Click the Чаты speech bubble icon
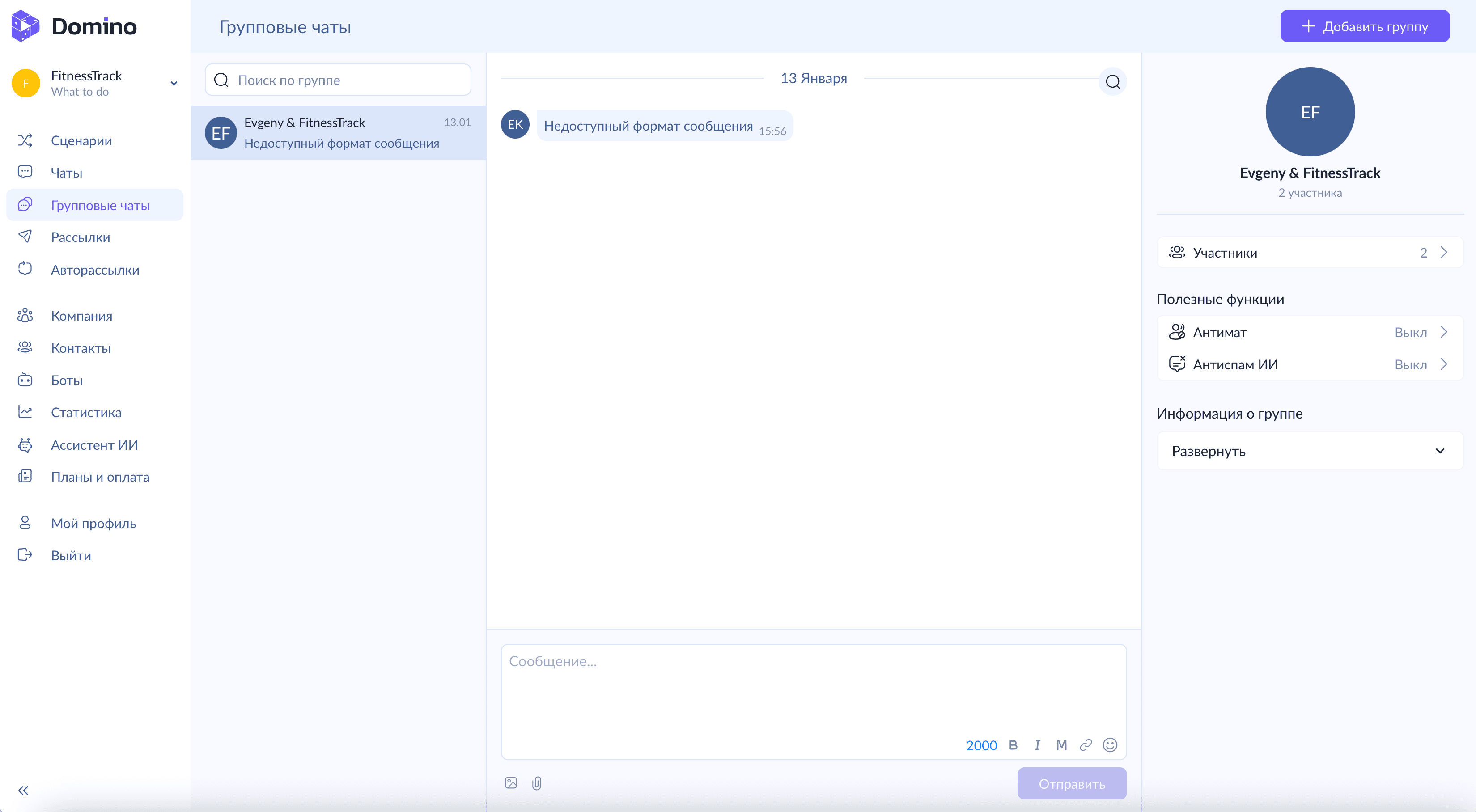This screenshot has width=1476, height=812. tap(25, 172)
